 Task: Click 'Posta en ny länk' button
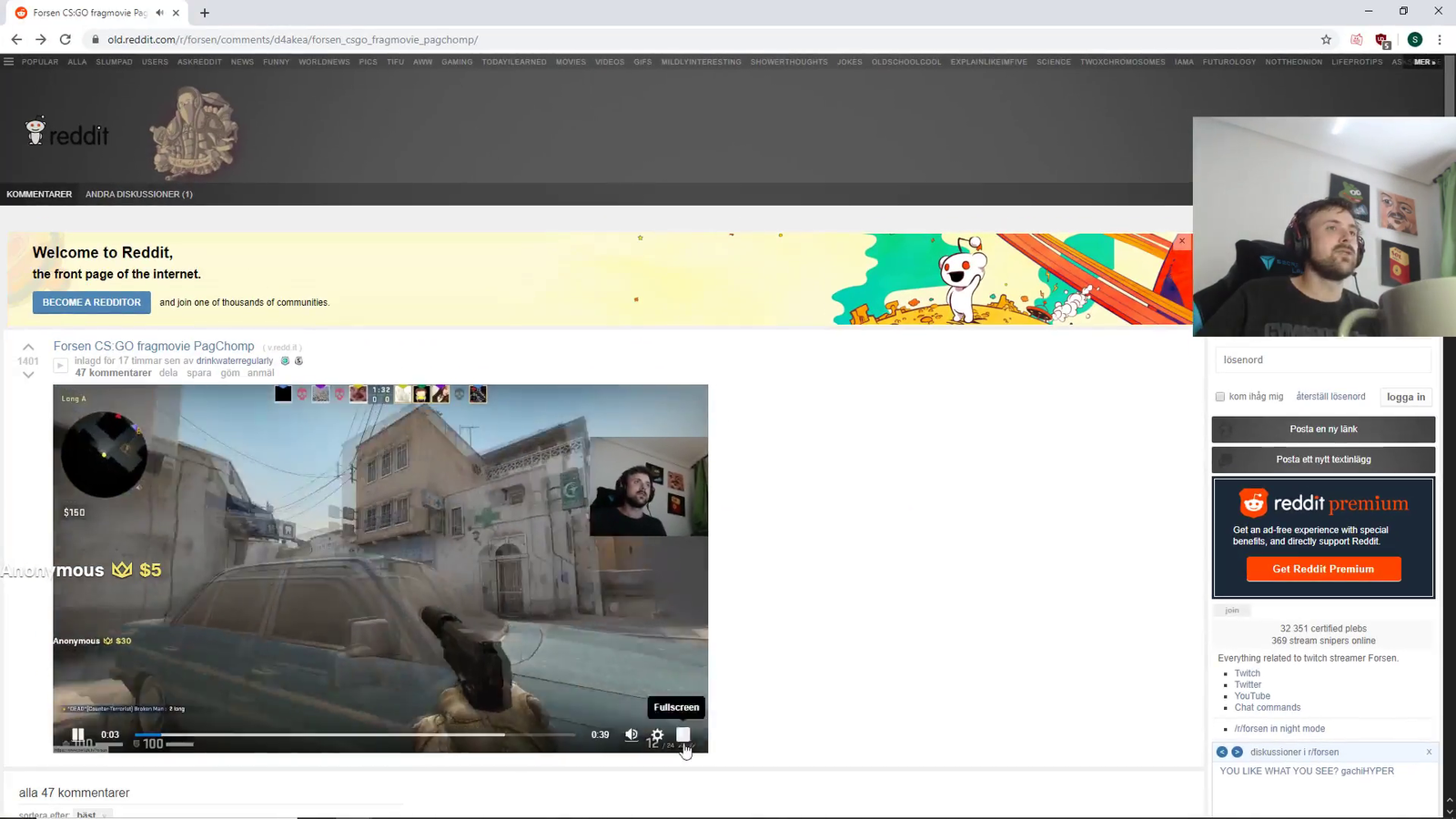pos(1323,429)
